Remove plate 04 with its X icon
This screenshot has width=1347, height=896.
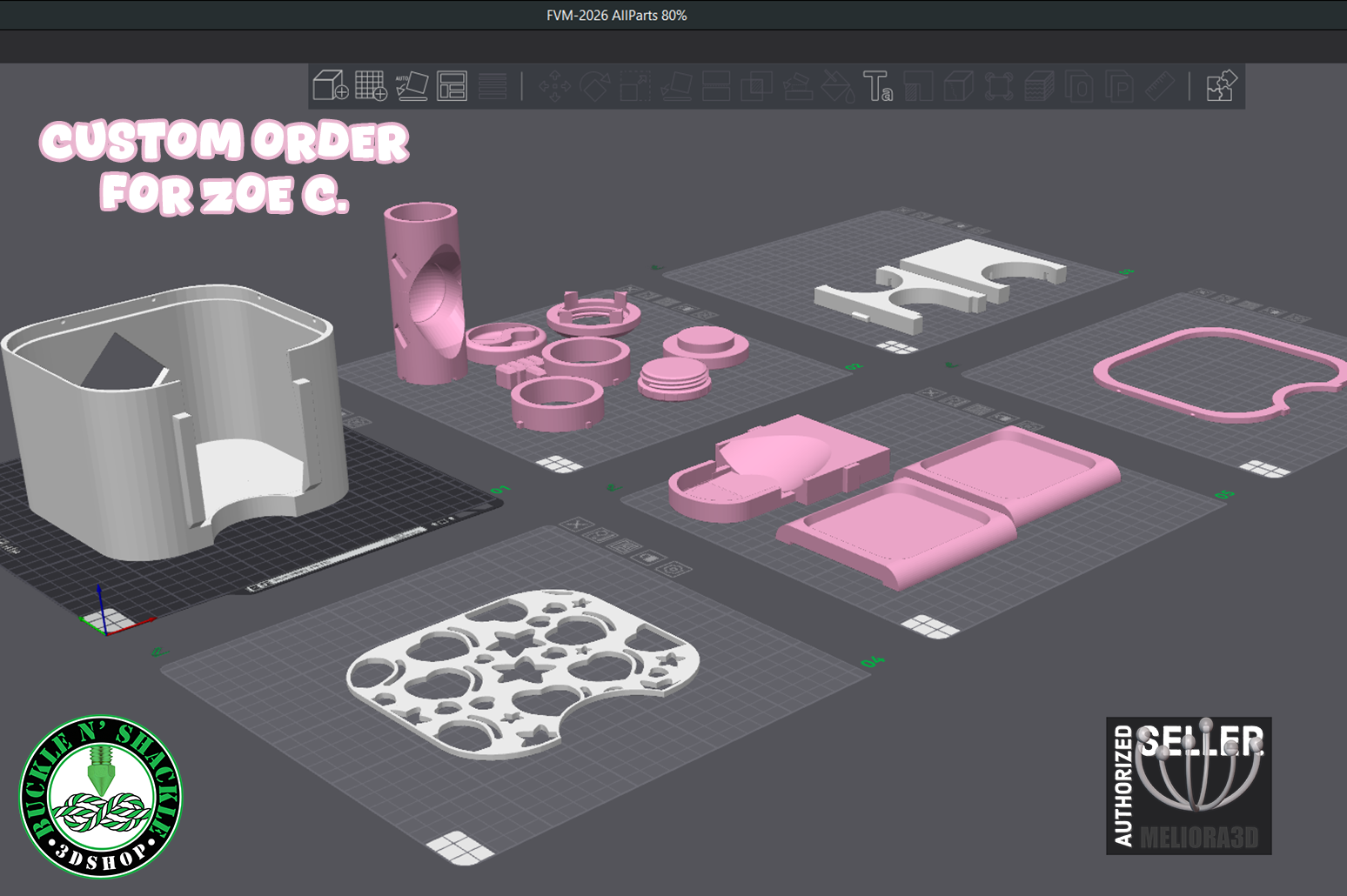pos(575,525)
